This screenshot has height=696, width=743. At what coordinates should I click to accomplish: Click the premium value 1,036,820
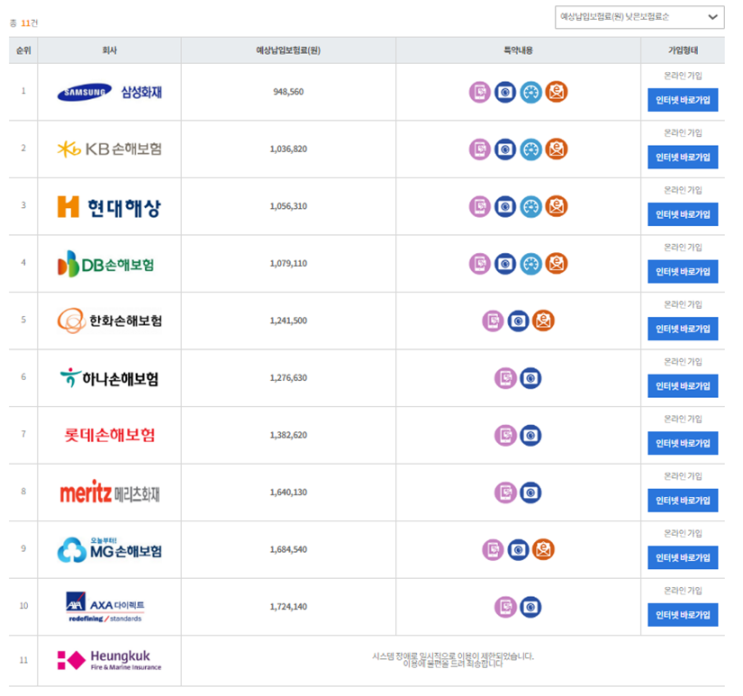pos(288,149)
